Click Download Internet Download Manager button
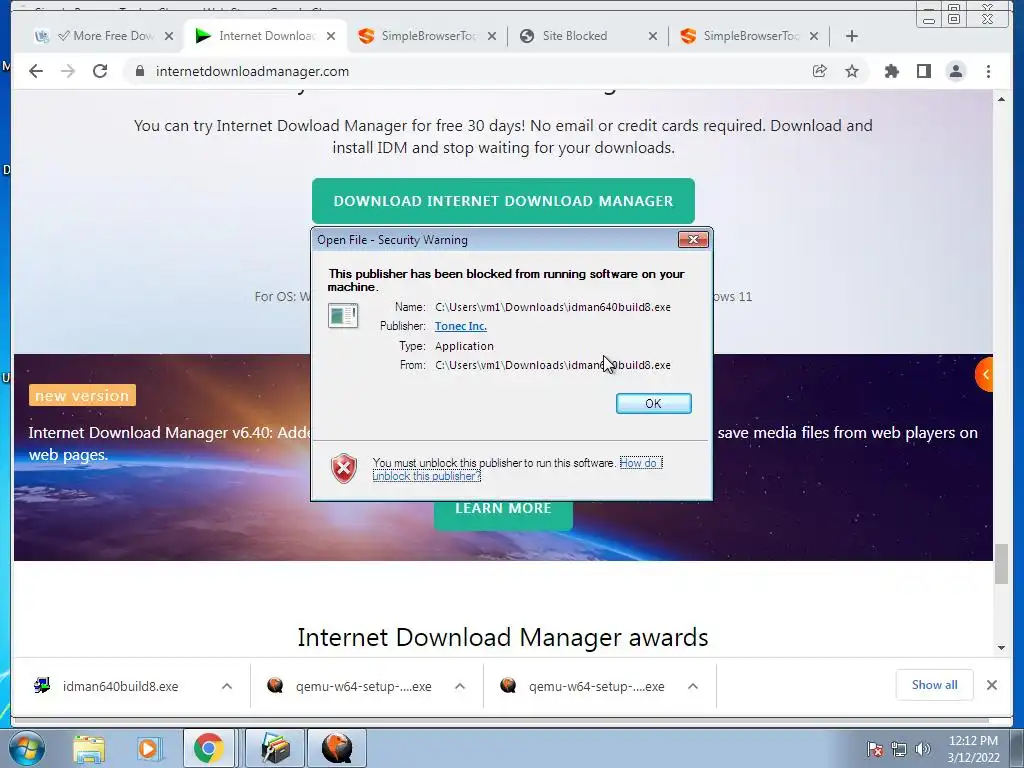This screenshot has width=1024, height=768. 503,201
